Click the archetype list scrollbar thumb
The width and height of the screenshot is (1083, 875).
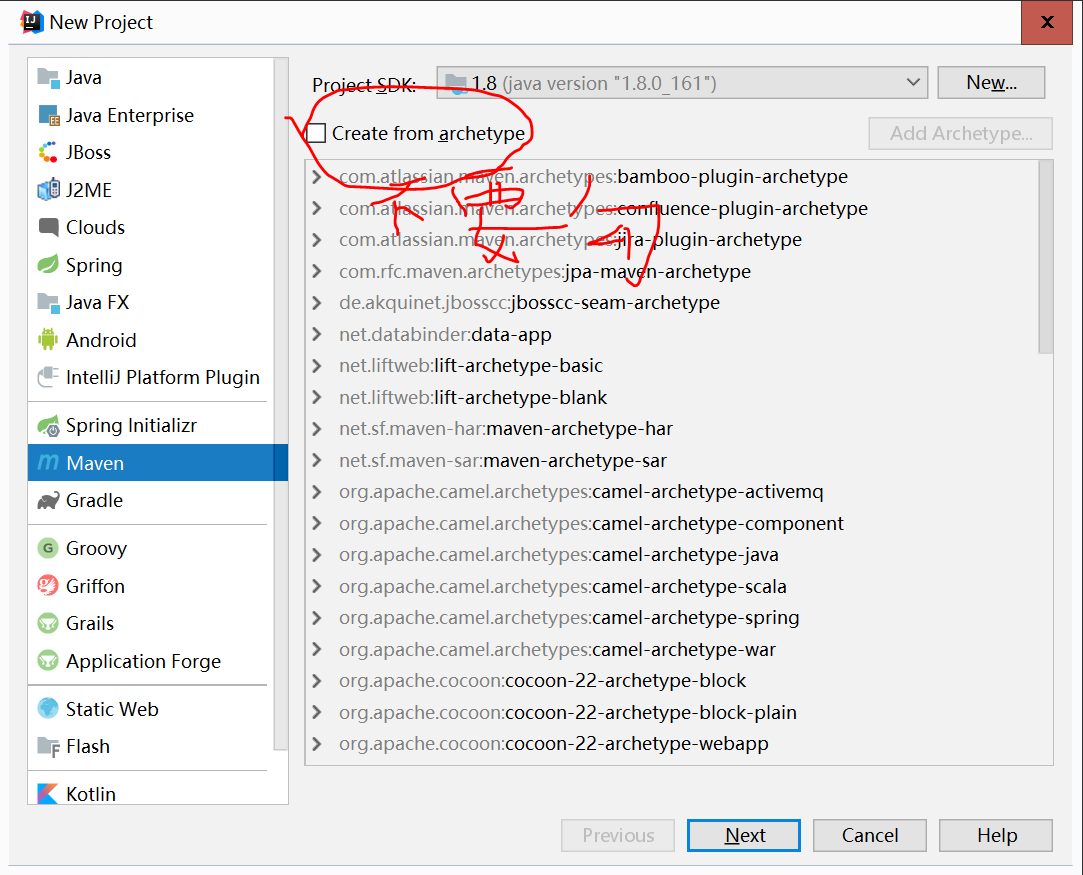click(x=1046, y=258)
